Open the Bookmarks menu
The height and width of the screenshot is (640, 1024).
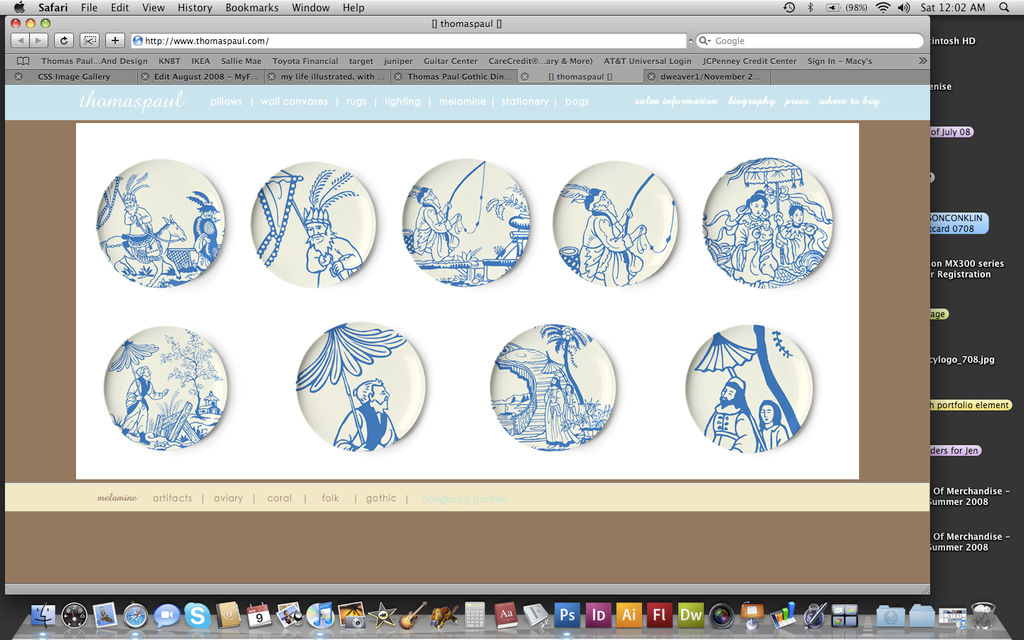click(x=251, y=7)
